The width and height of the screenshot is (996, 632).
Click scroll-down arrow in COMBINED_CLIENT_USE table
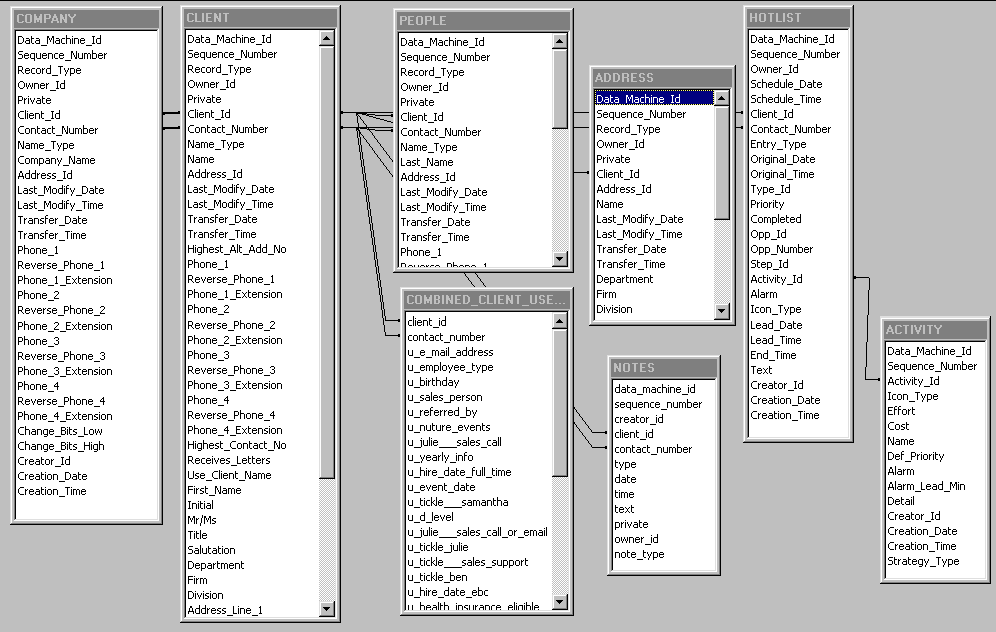[560, 606]
